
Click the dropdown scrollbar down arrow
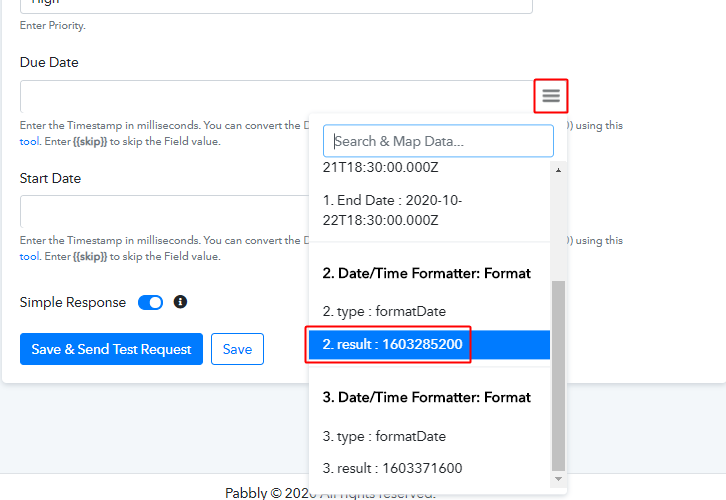558,479
